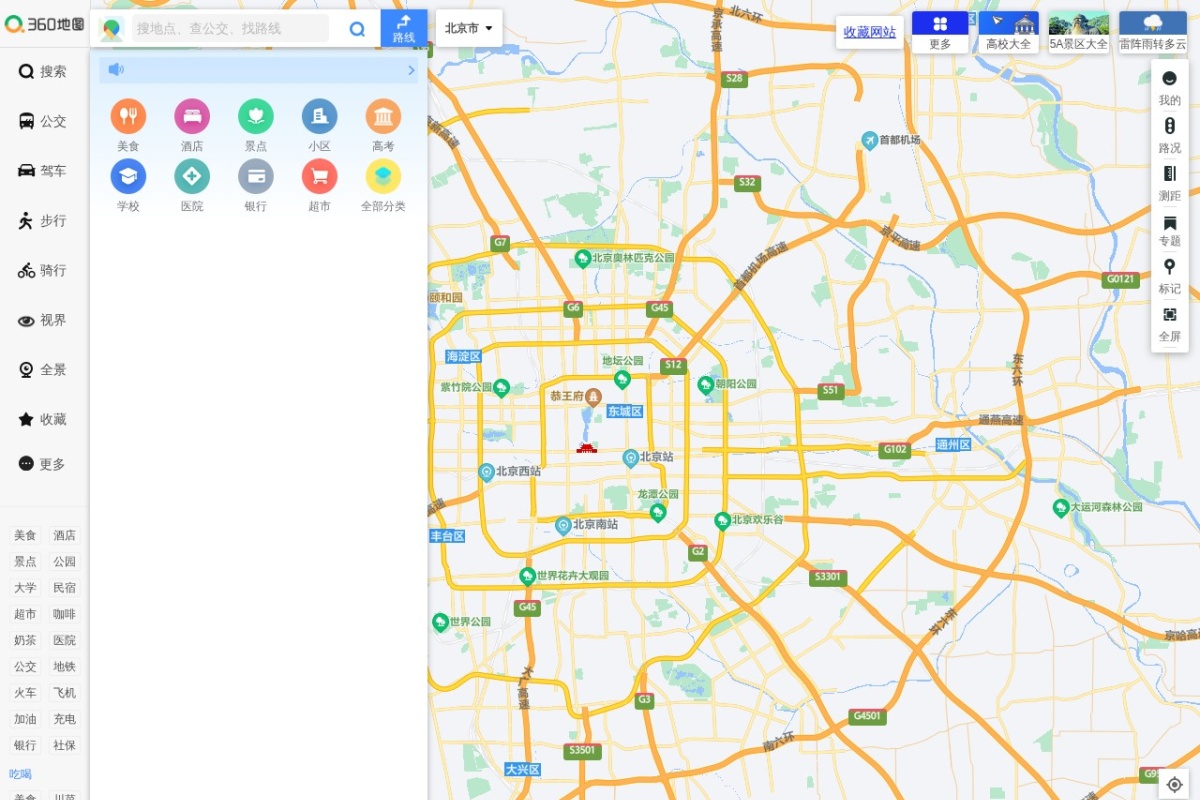Screen dimensions: 1200x800
Task: Click the 公园 quick tag
Action: [64, 561]
